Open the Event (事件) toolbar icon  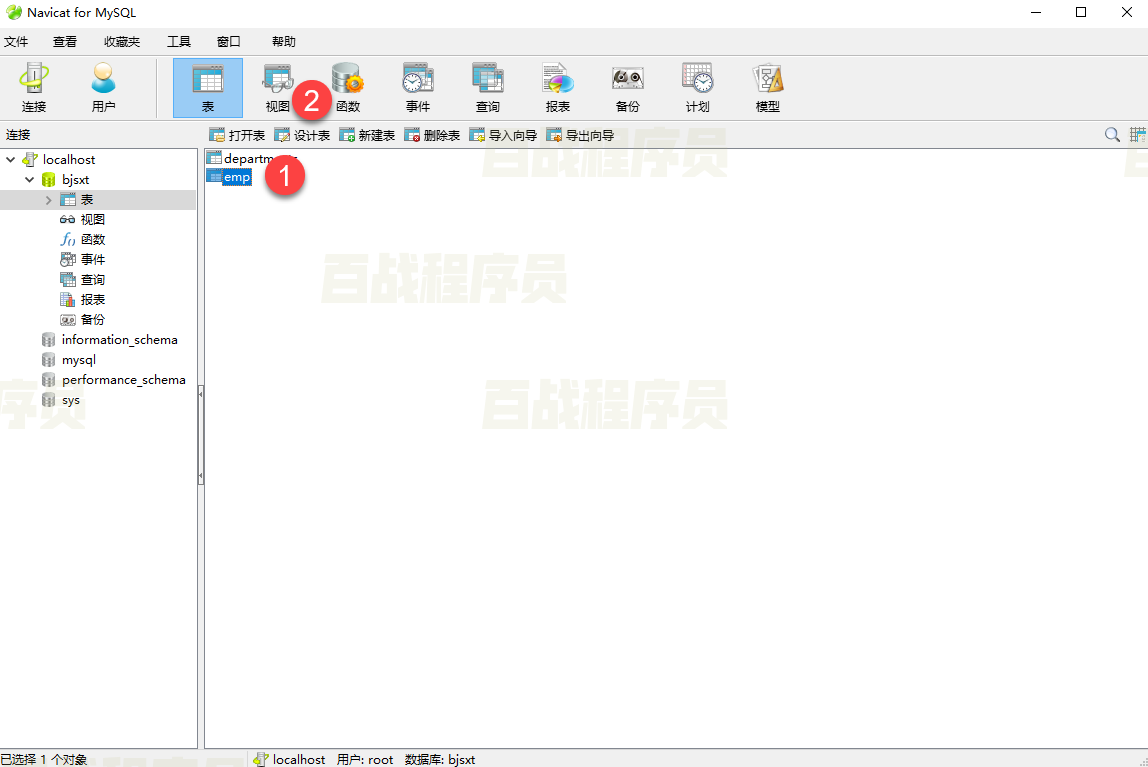(x=417, y=88)
